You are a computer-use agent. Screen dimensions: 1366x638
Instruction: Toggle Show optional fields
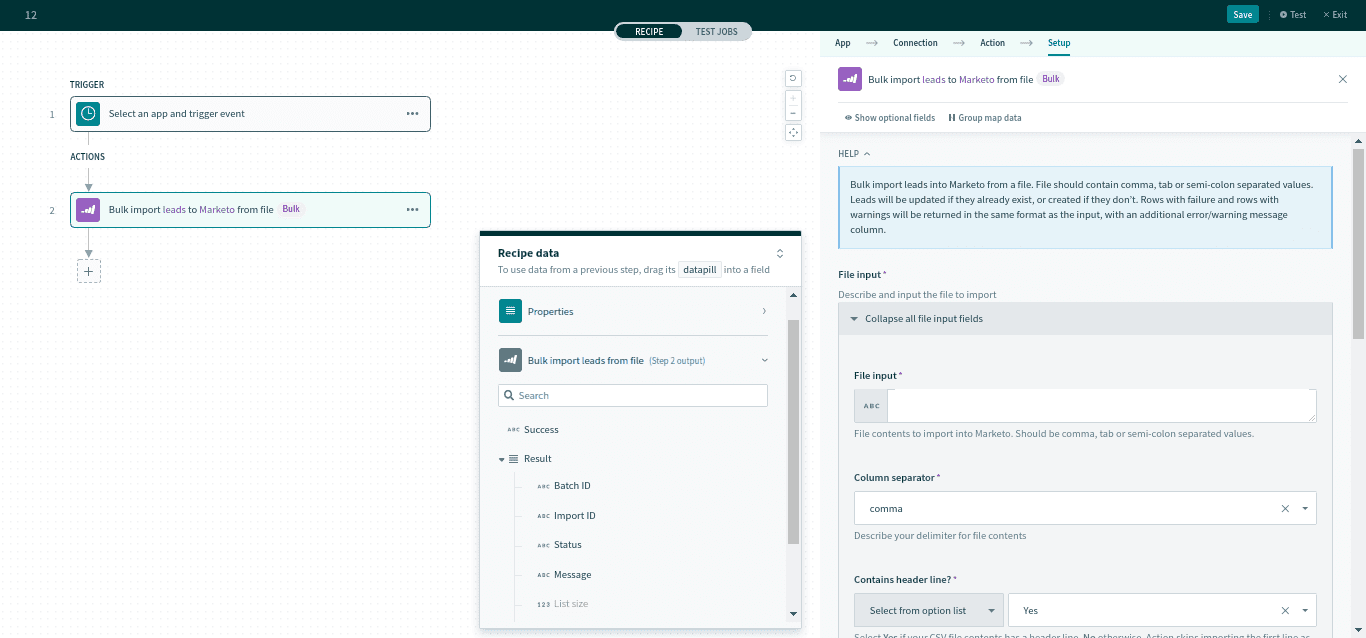pos(889,117)
